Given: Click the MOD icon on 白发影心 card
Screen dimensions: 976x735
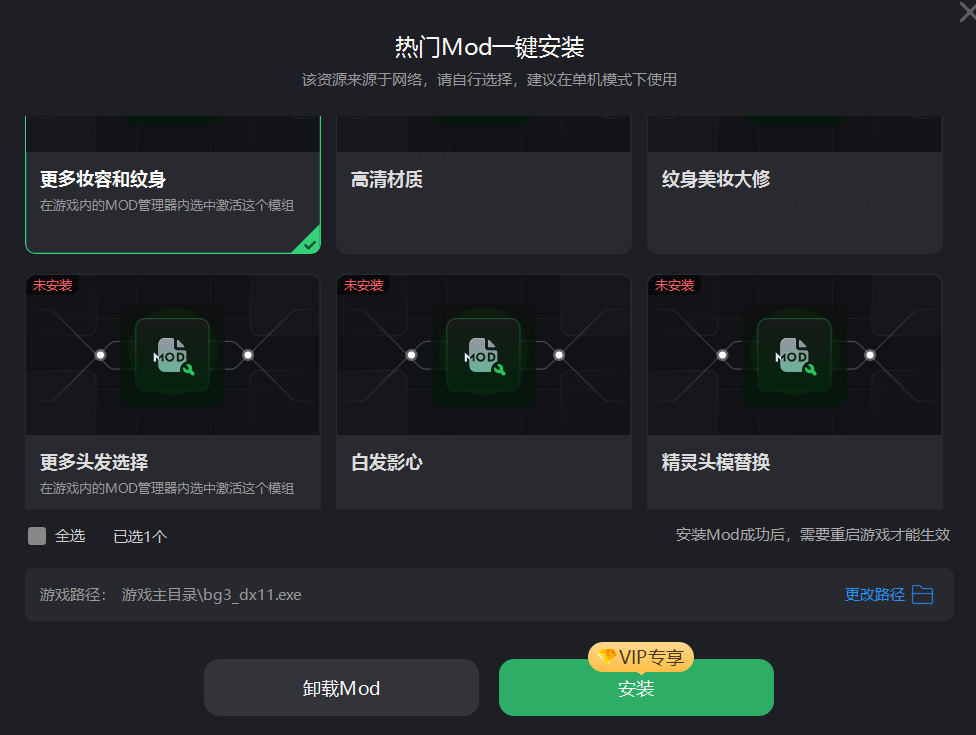Looking at the screenshot, I should point(483,355).
